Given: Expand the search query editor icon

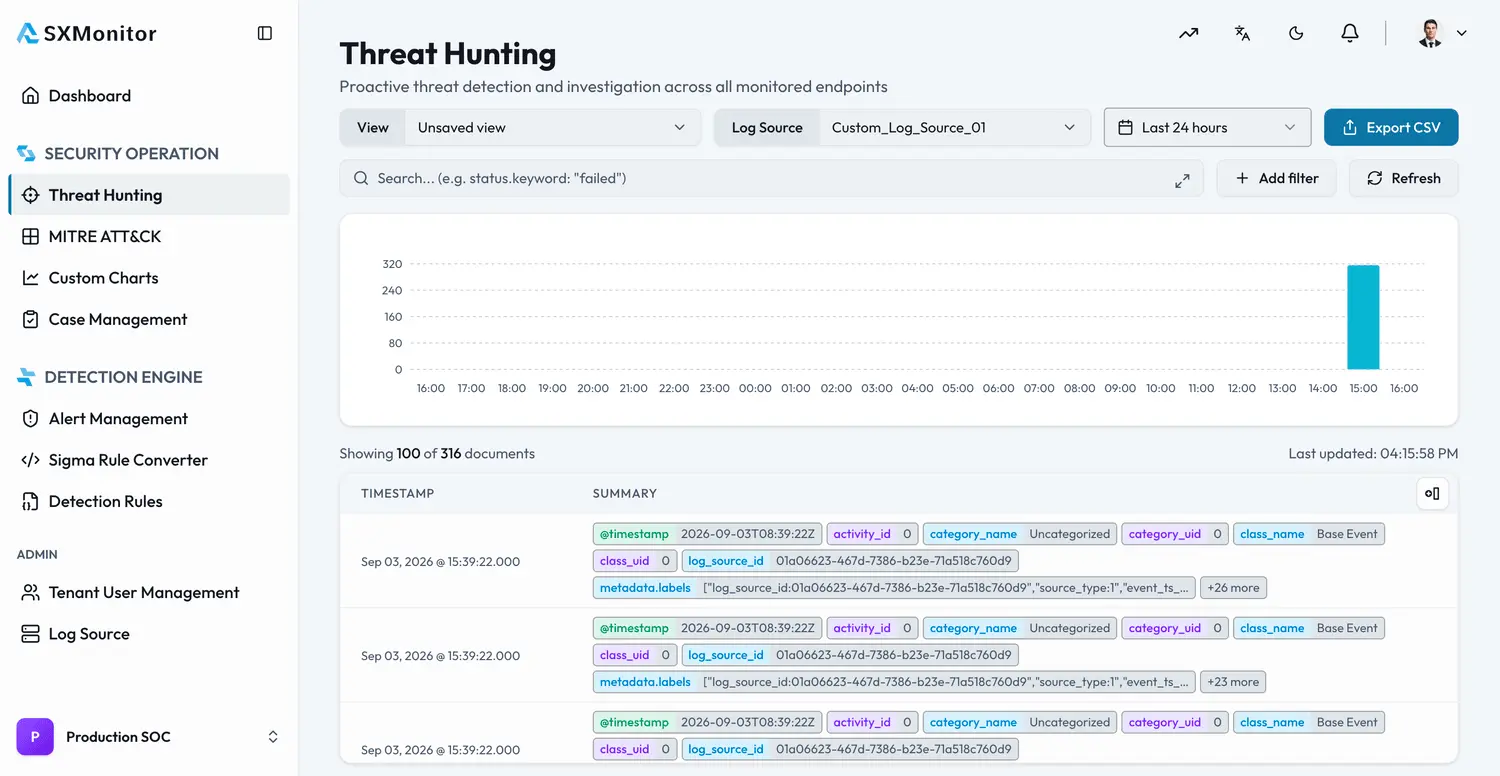Looking at the screenshot, I should pos(1182,179).
